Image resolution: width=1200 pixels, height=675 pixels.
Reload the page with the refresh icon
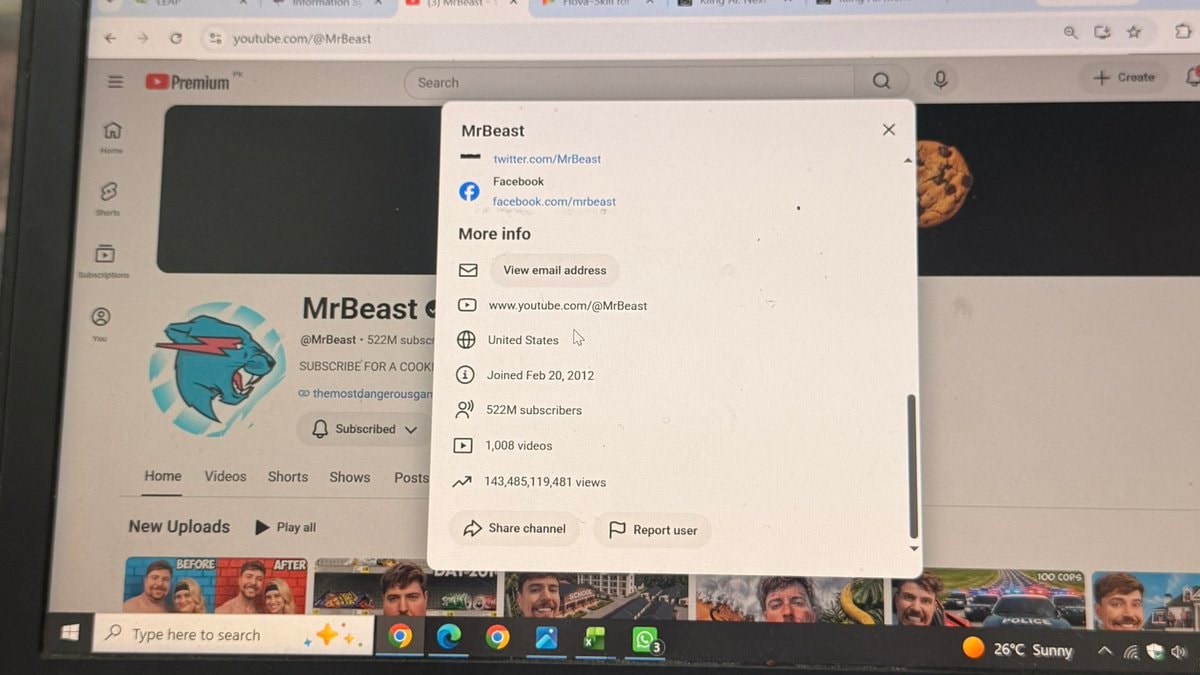coord(176,38)
